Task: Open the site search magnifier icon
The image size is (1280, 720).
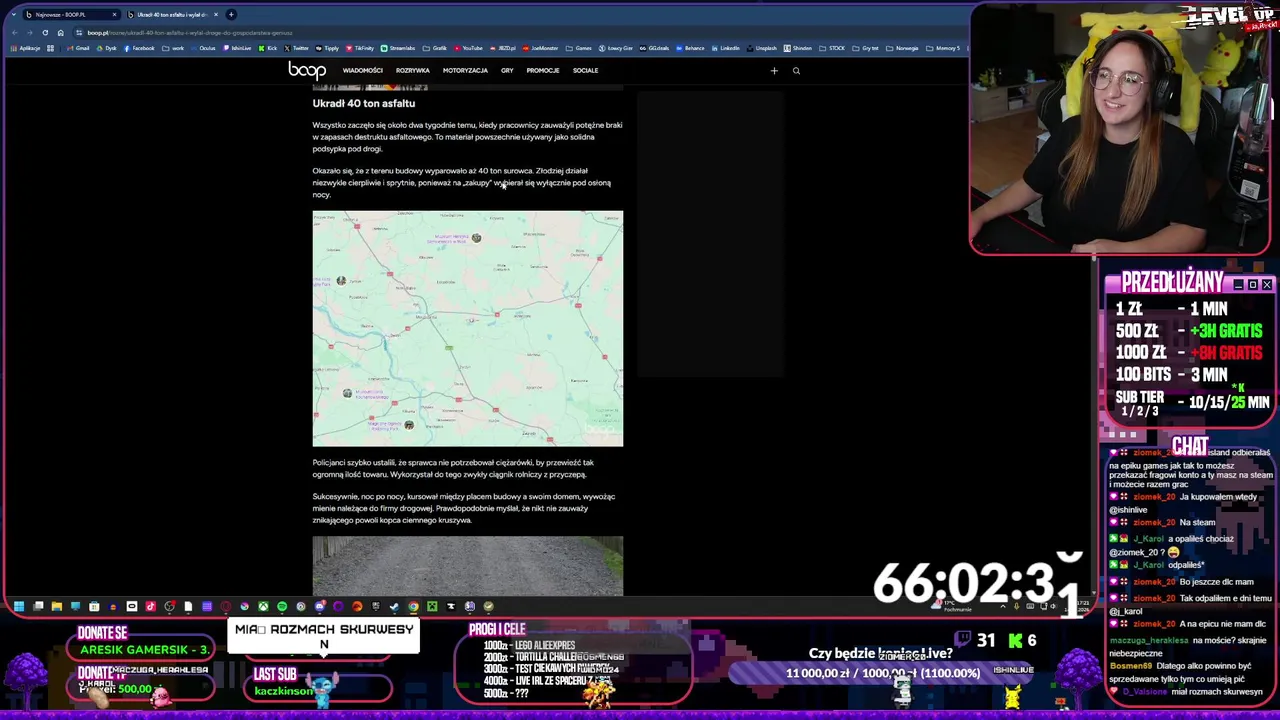Action: coord(796,71)
